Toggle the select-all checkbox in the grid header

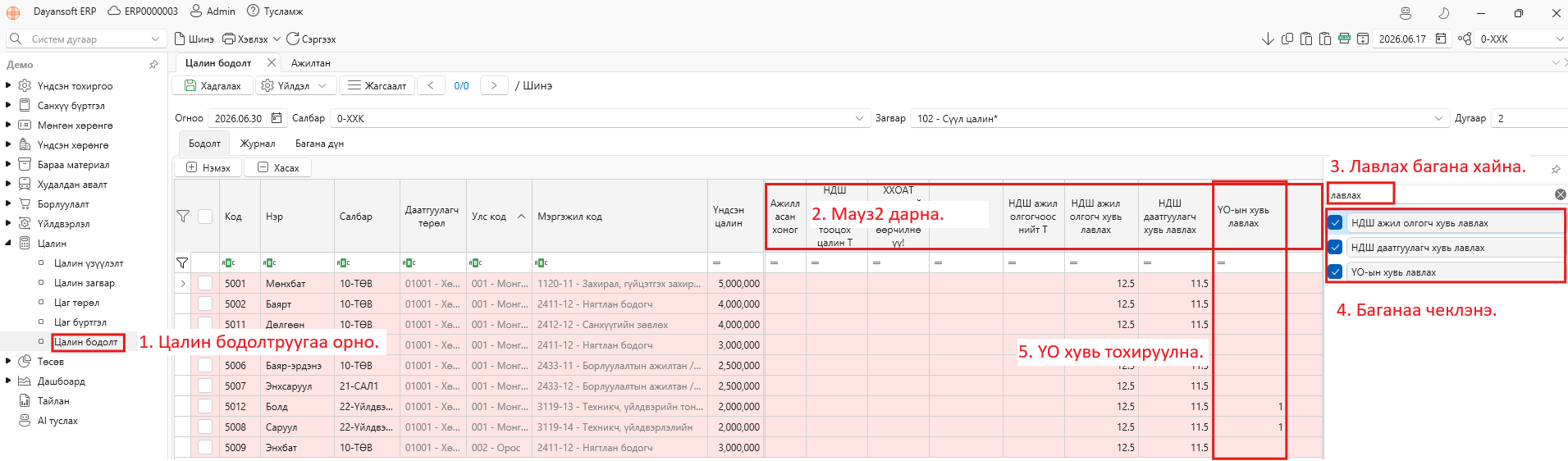click(x=205, y=217)
